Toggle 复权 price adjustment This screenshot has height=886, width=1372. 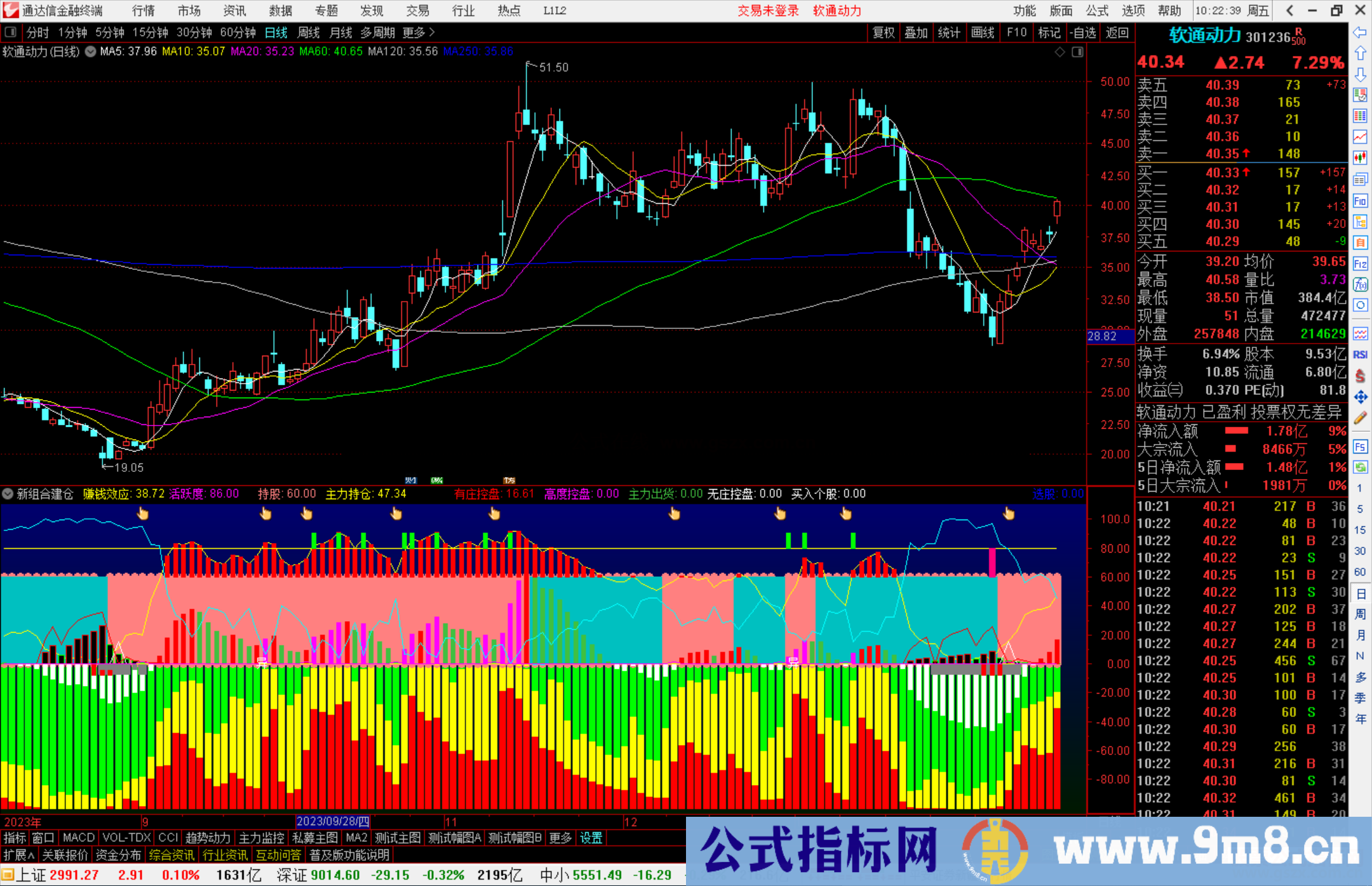884,32
